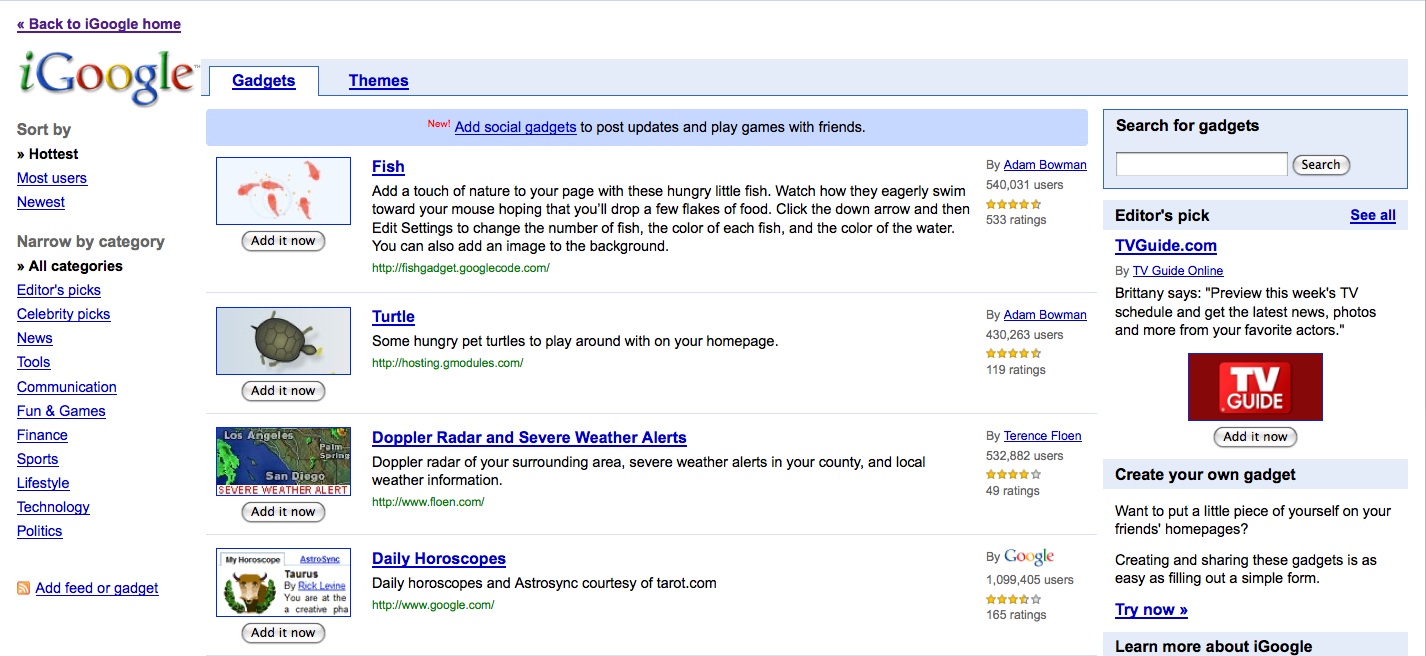Click the Try now link
The width and height of the screenshot is (1426, 656).
1151,610
